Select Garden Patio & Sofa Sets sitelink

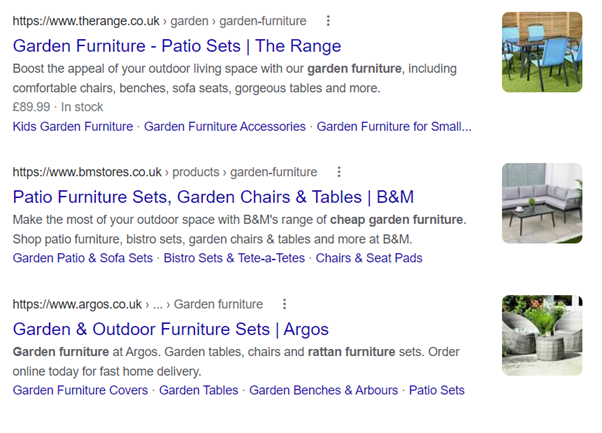pos(83,258)
